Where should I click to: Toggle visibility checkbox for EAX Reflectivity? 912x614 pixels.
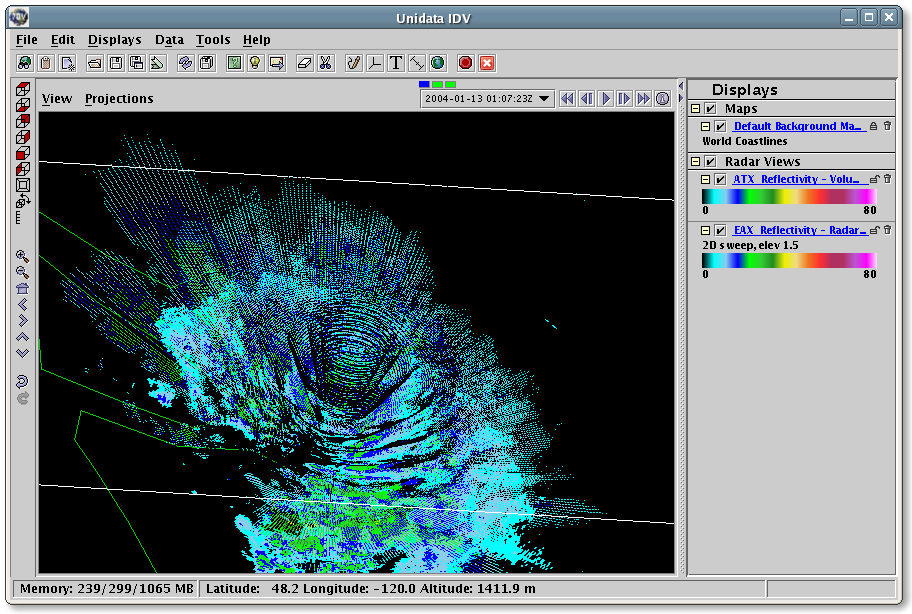point(720,230)
